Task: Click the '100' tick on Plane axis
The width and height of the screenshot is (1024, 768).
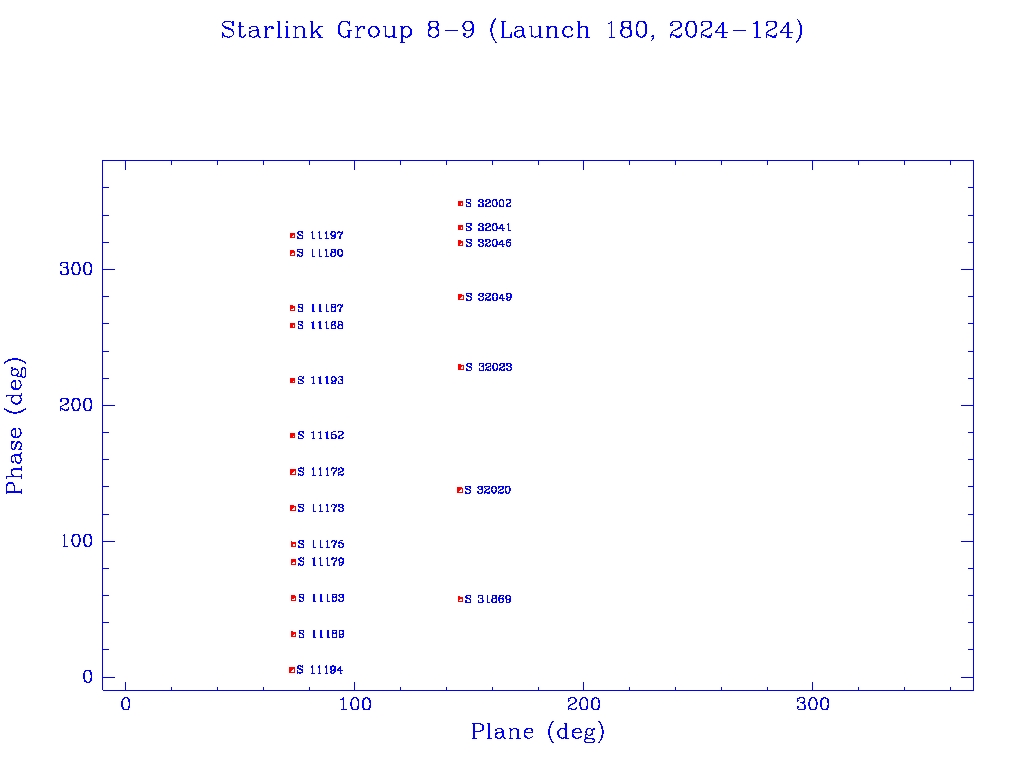Action: coord(355,704)
